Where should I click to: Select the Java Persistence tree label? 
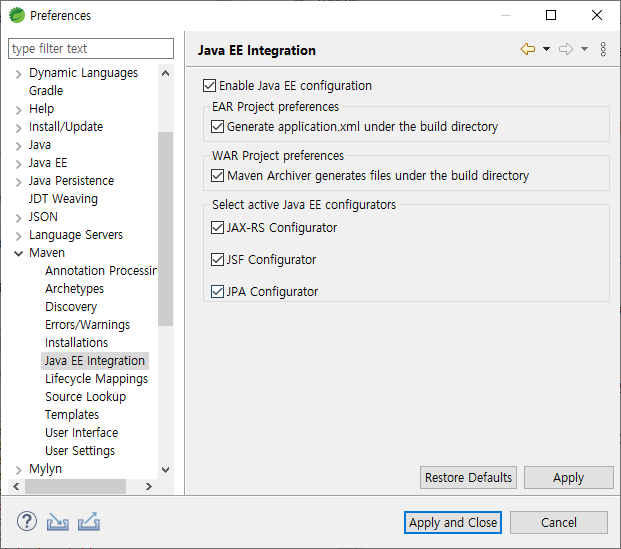71,181
